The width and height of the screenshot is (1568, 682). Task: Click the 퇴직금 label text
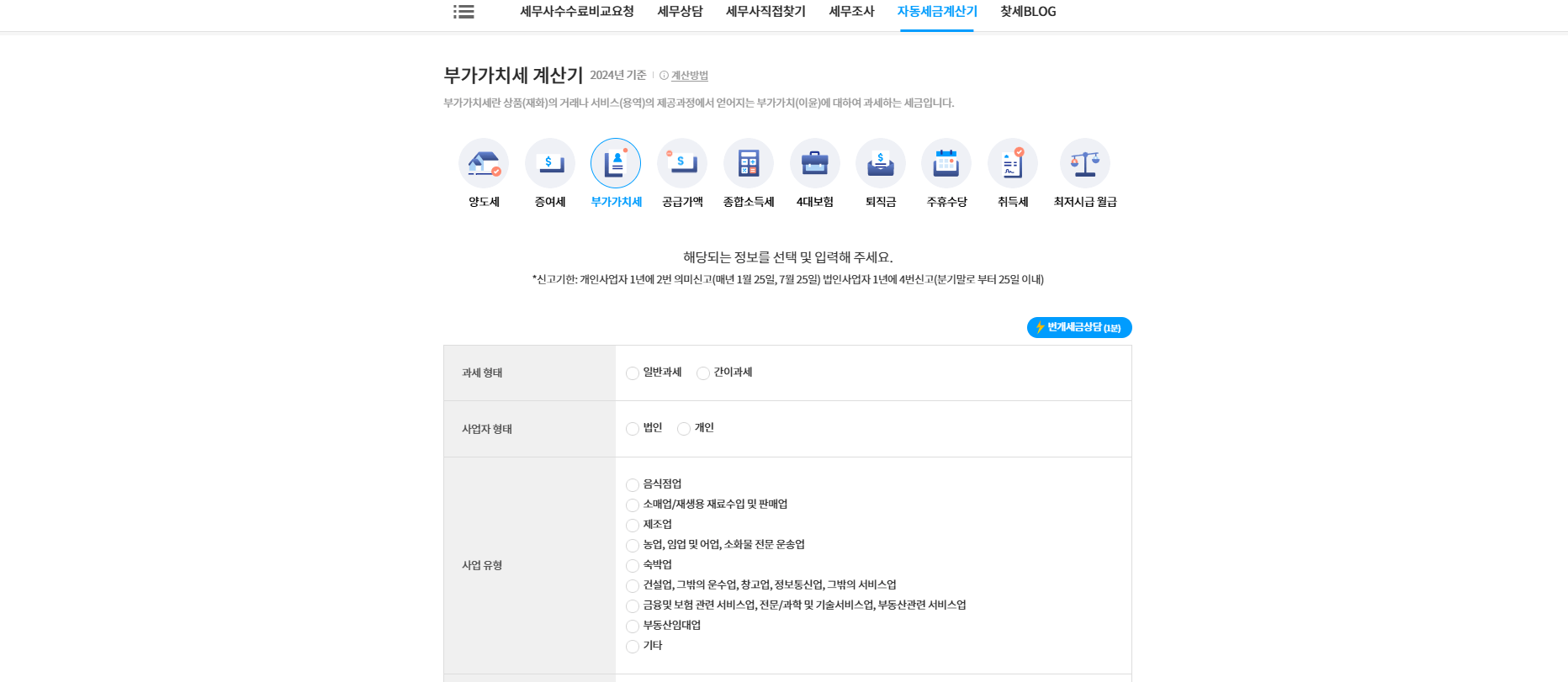tap(881, 202)
